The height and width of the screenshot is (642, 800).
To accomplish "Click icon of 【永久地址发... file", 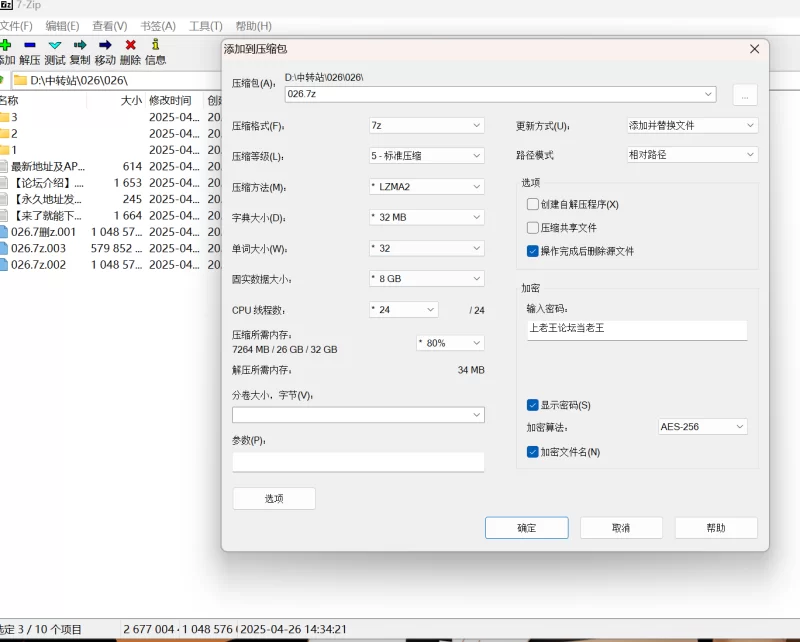I will (4, 199).
